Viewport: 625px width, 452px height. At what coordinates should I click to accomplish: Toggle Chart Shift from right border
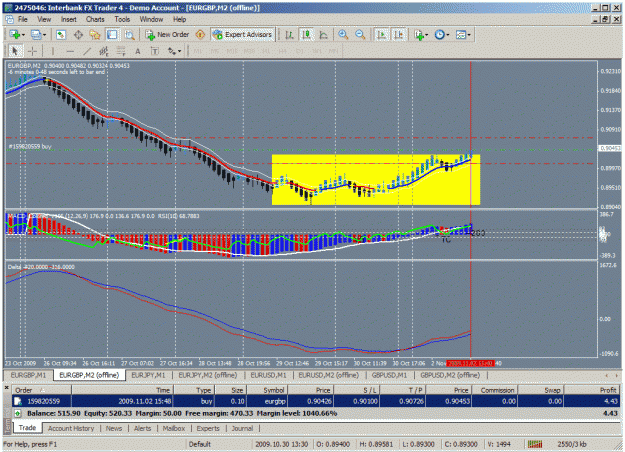pos(399,35)
